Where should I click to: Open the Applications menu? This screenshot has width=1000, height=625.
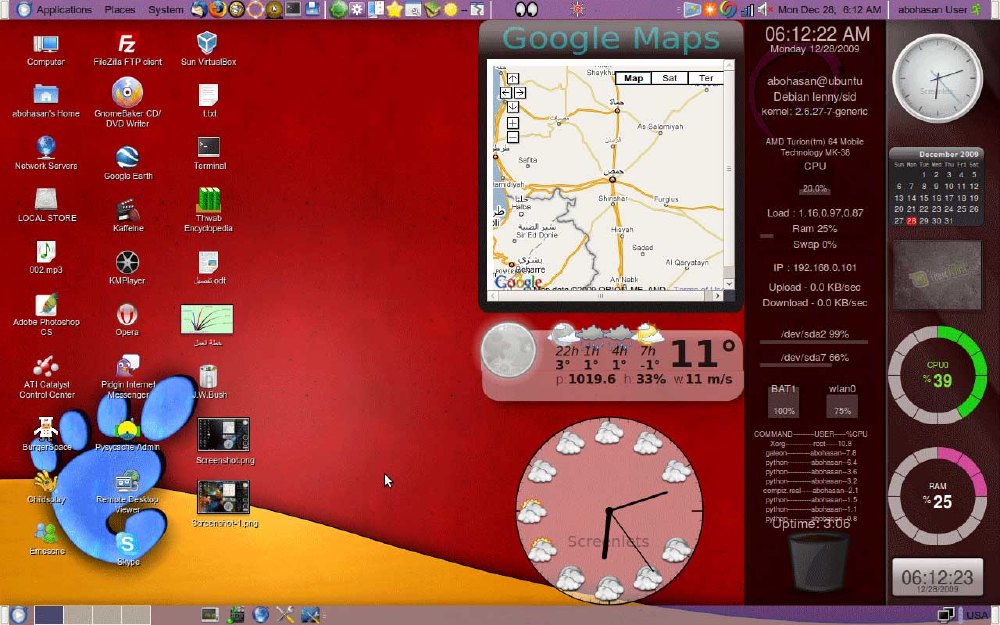pos(64,9)
